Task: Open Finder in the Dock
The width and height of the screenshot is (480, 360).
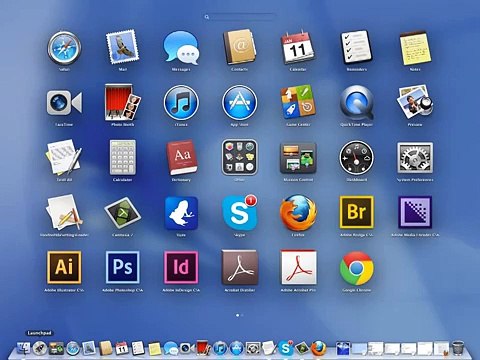Action: pyautogui.click(x=23, y=348)
